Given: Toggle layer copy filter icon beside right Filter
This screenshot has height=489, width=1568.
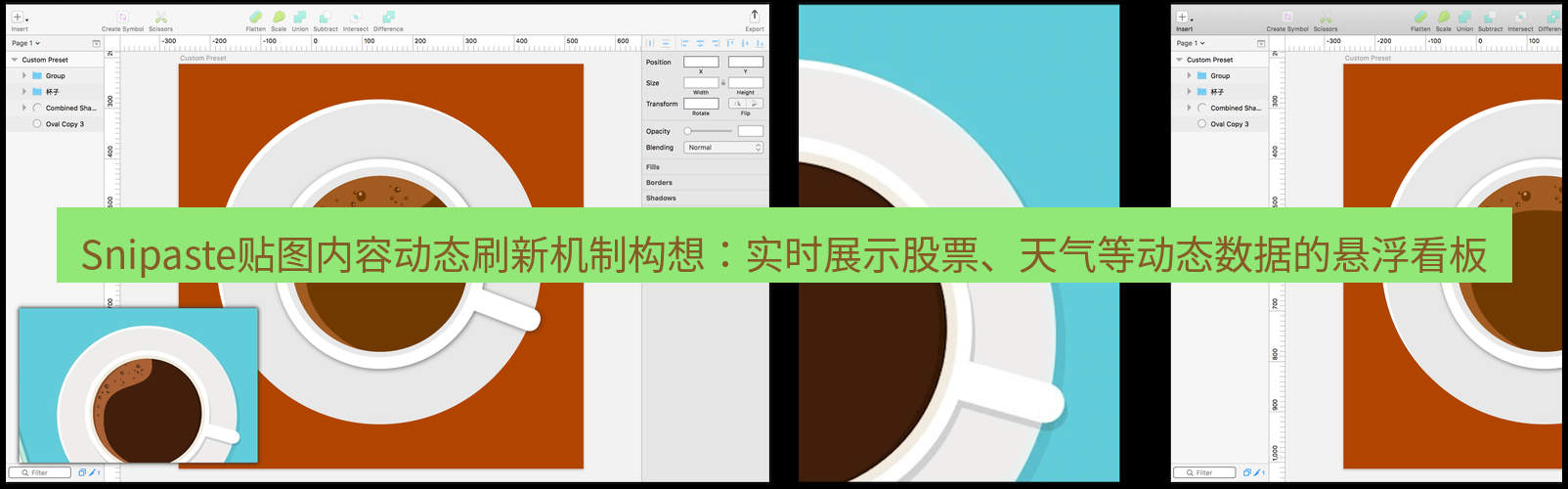Looking at the screenshot, I should tap(1247, 472).
